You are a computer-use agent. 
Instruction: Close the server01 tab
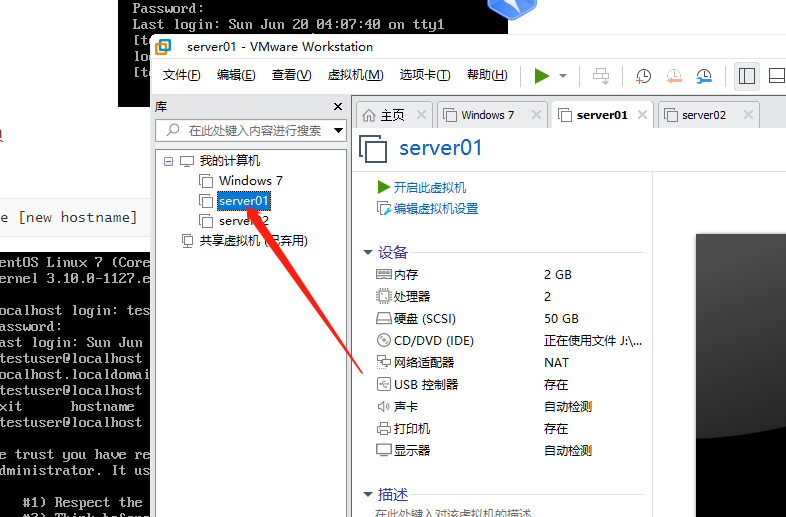pyautogui.click(x=642, y=115)
